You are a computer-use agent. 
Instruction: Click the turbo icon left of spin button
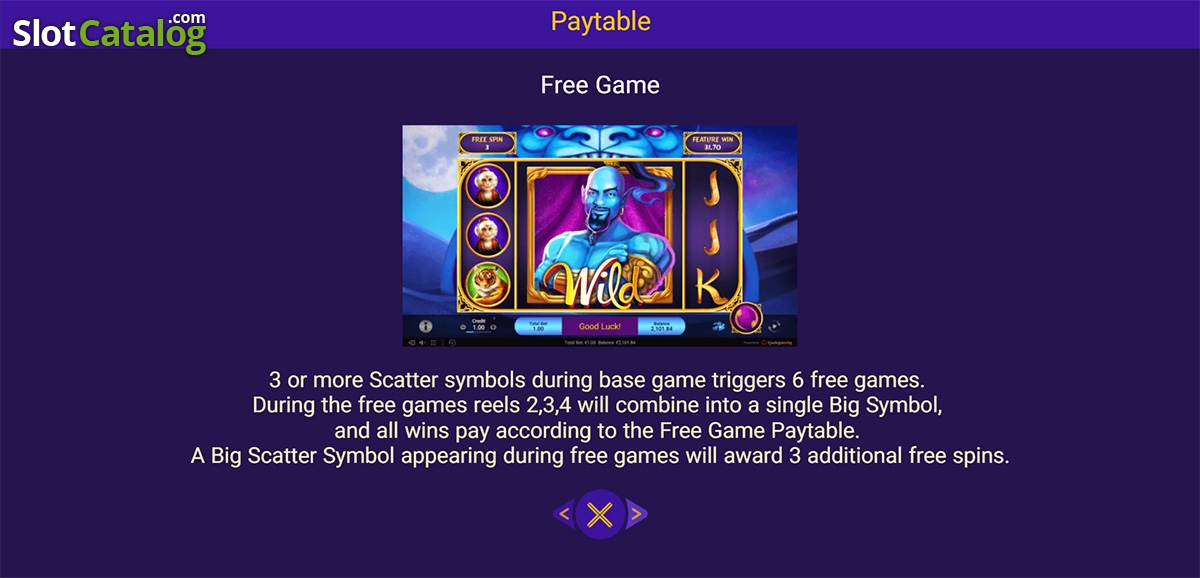coord(719,326)
